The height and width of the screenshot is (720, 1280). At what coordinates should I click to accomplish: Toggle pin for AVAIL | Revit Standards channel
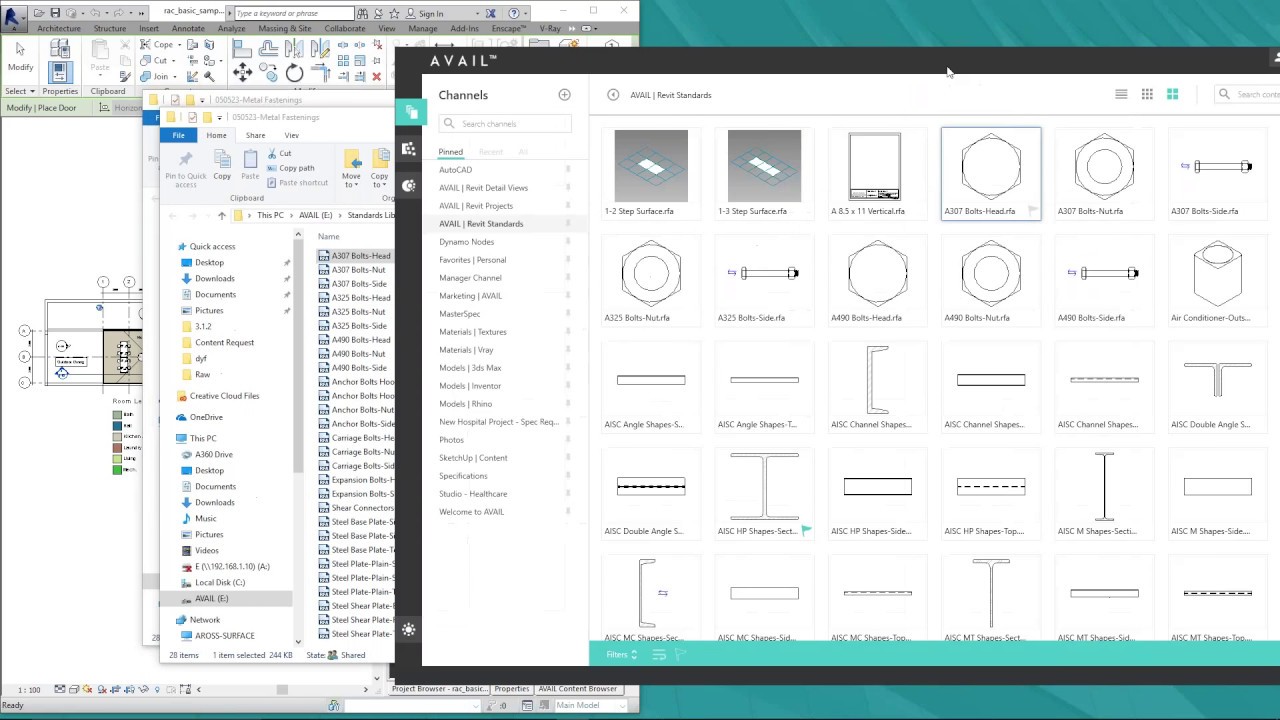568,224
